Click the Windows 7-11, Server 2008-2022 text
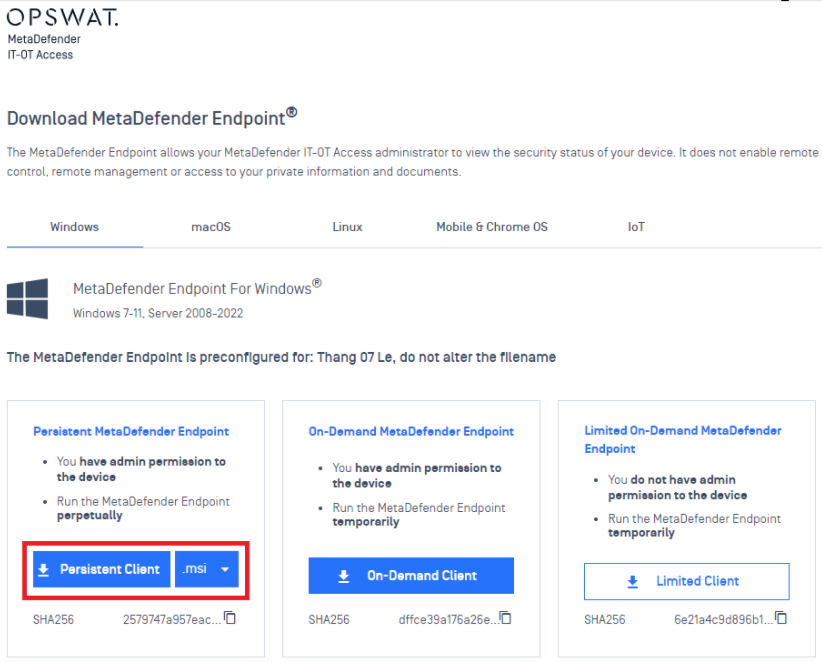Screen dimensions: 822x662 [158, 313]
